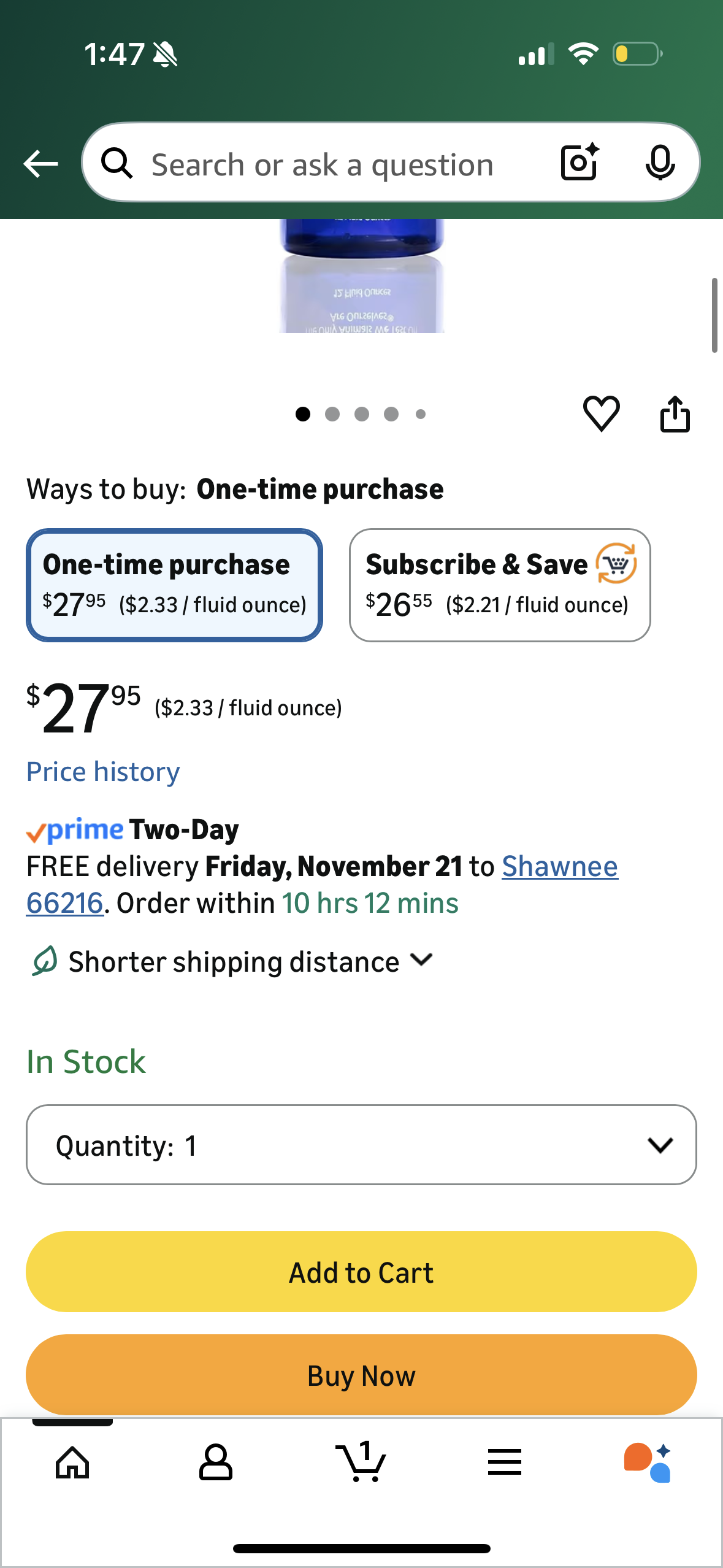Open the Price history link
723x1568 pixels.
[x=103, y=772]
